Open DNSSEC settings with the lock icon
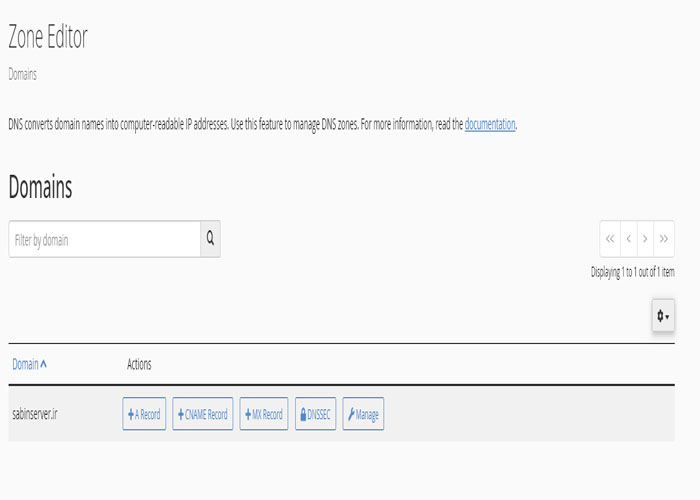This screenshot has height=500, width=700. click(x=316, y=414)
